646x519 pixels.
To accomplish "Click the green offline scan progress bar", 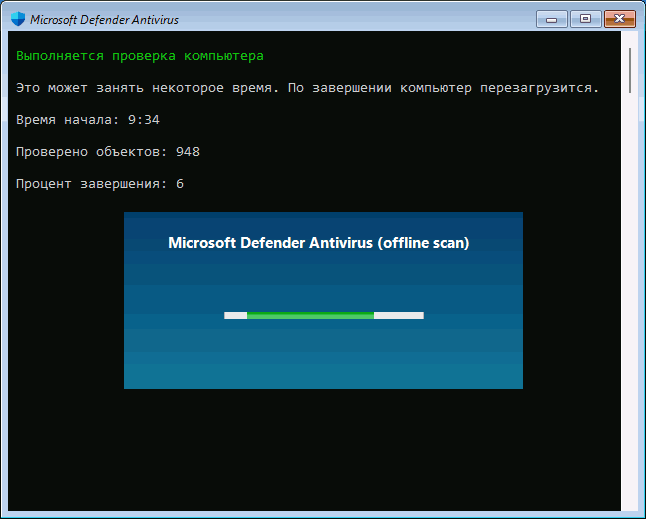I will (324, 316).
